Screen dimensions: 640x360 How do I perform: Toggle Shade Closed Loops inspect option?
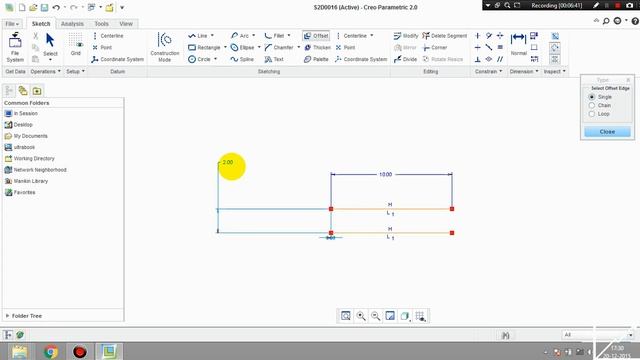(x=555, y=59)
